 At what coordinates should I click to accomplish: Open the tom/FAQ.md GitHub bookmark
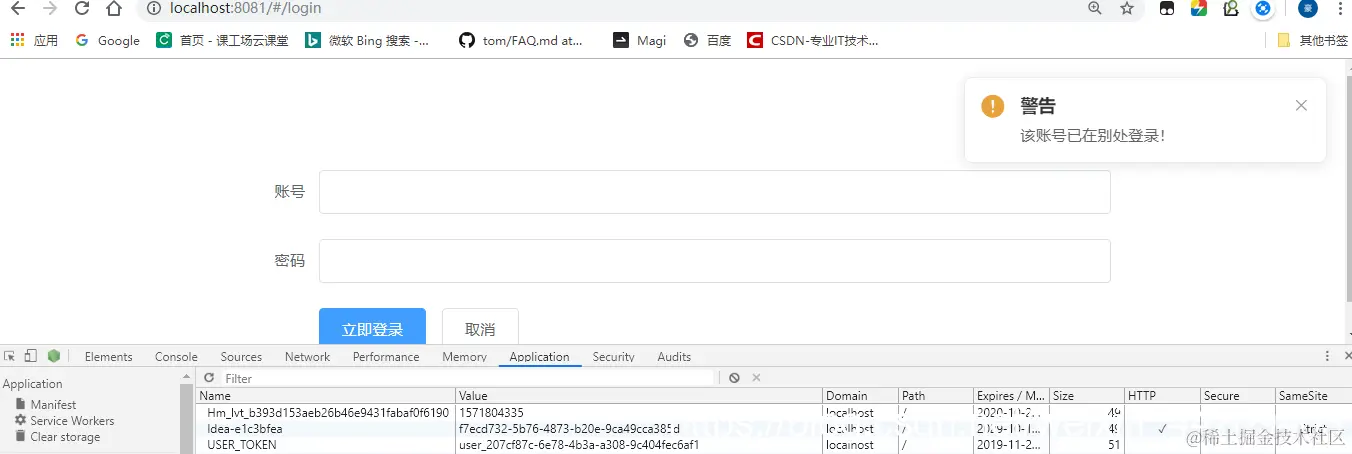click(x=520, y=41)
